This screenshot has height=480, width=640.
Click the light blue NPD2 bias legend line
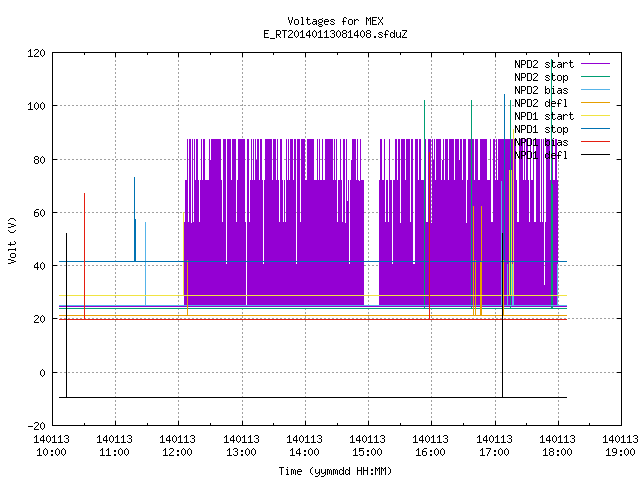tap(596, 90)
